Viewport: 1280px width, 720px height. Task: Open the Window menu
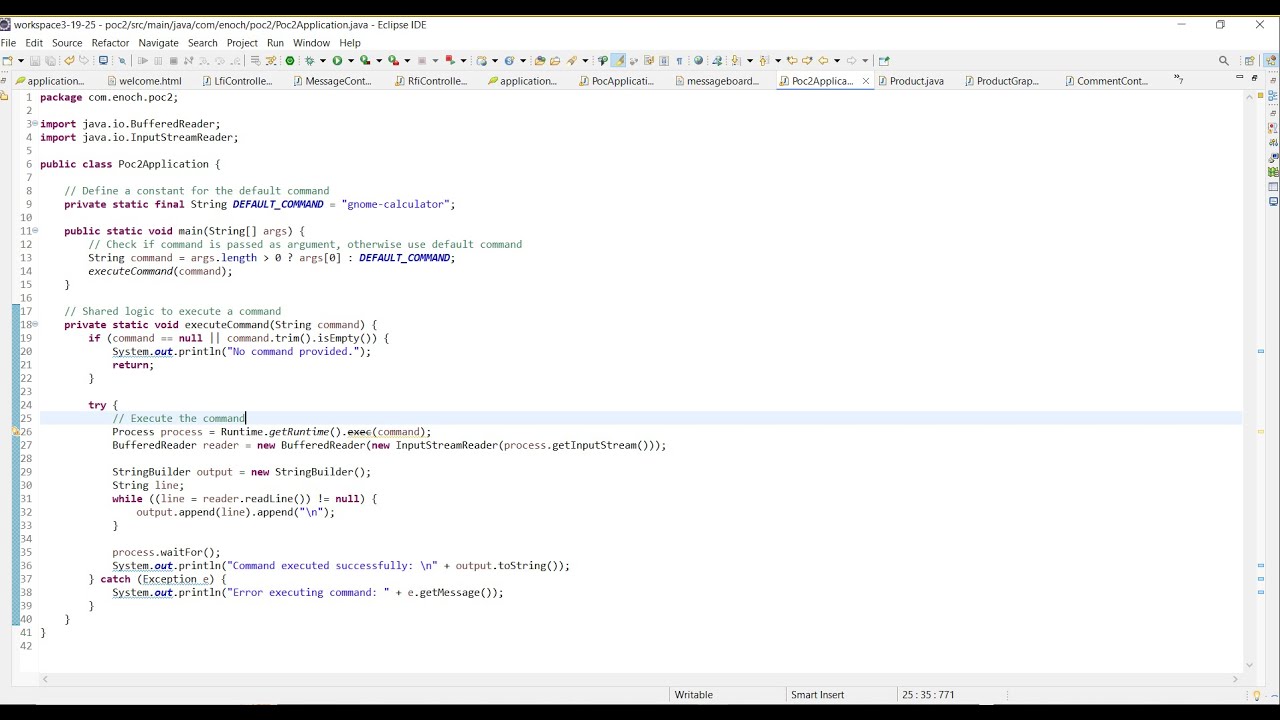click(x=311, y=43)
